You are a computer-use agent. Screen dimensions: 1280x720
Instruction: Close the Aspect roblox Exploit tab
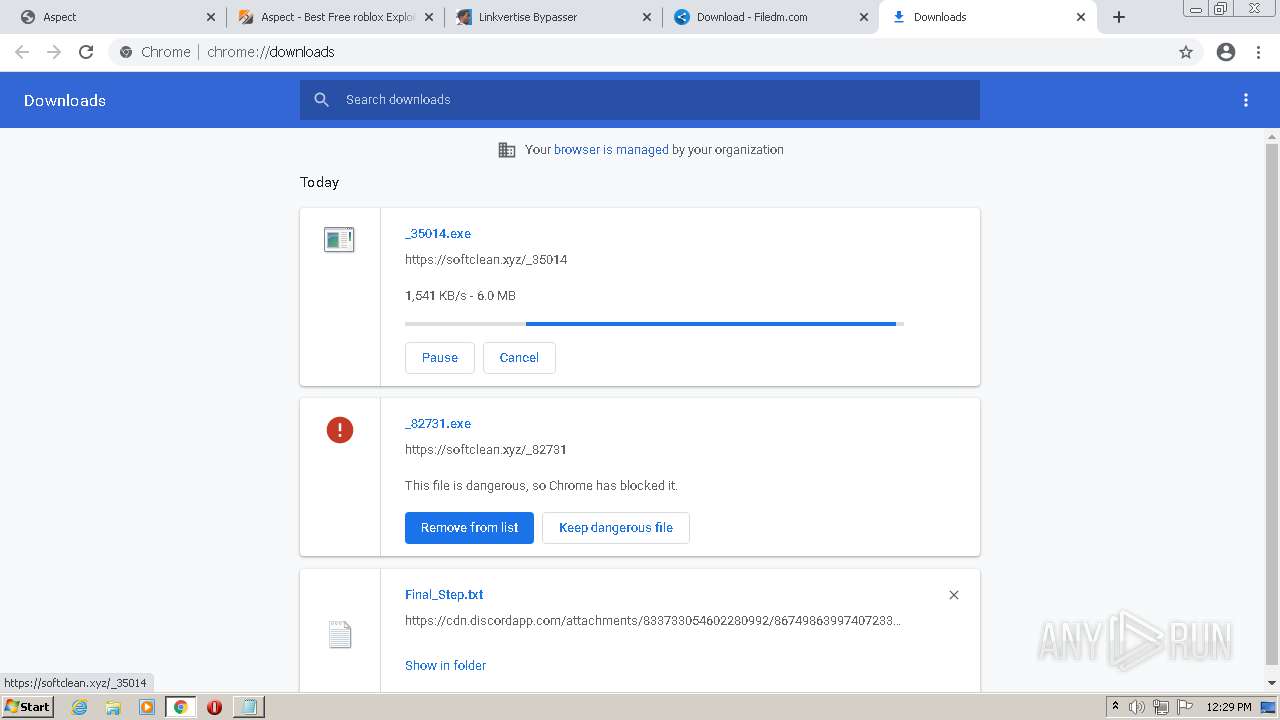430,17
